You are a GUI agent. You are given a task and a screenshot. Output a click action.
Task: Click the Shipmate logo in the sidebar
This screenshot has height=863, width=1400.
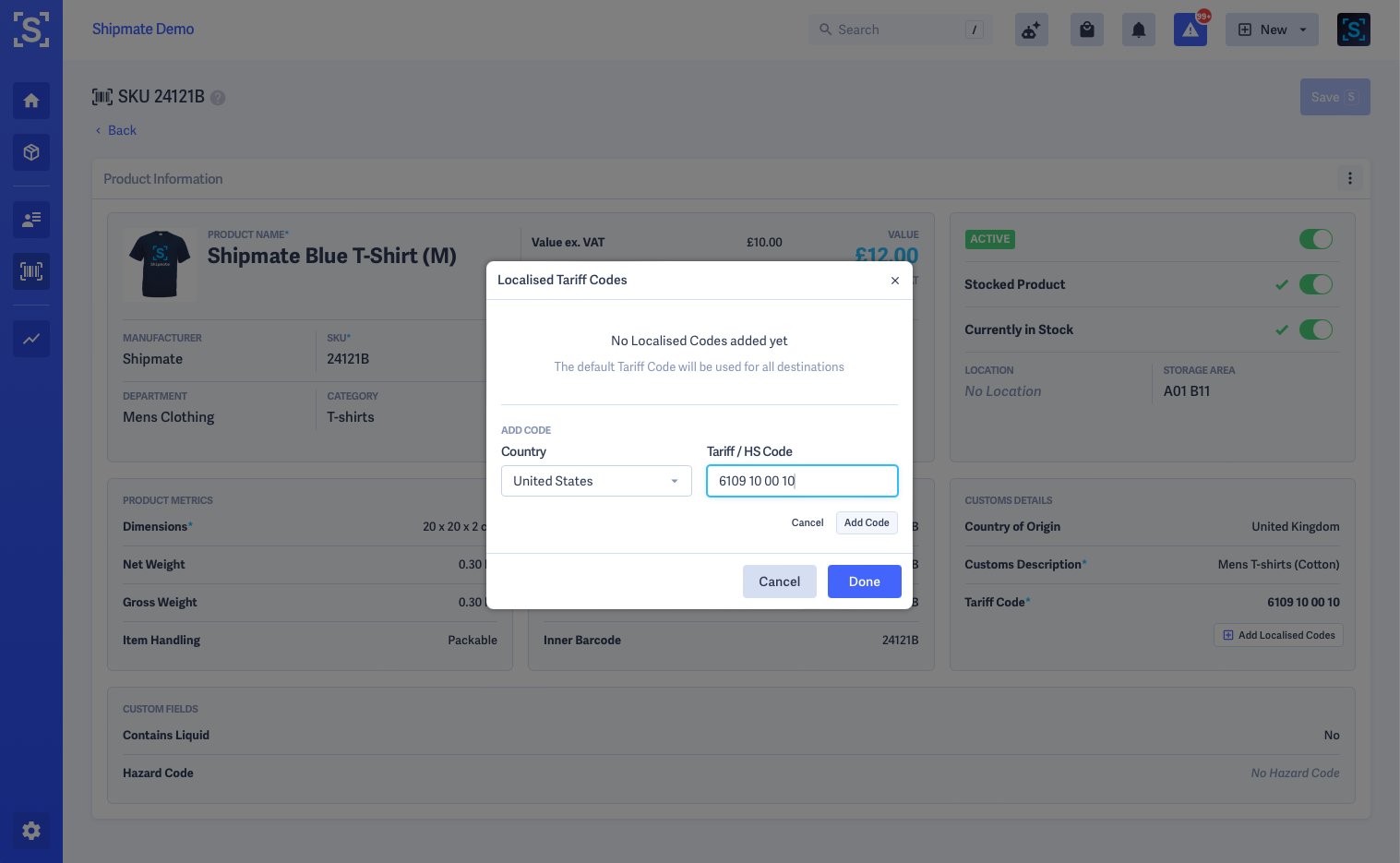point(31,30)
